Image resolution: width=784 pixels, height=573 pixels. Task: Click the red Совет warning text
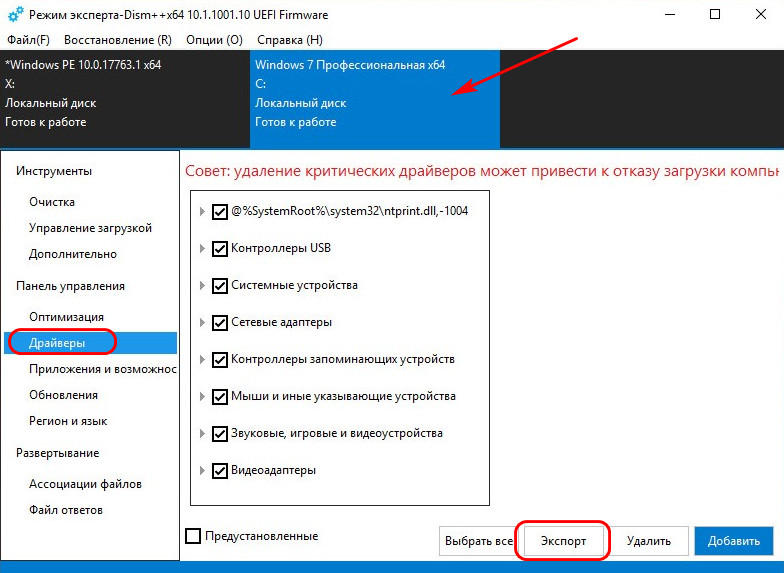(482, 171)
